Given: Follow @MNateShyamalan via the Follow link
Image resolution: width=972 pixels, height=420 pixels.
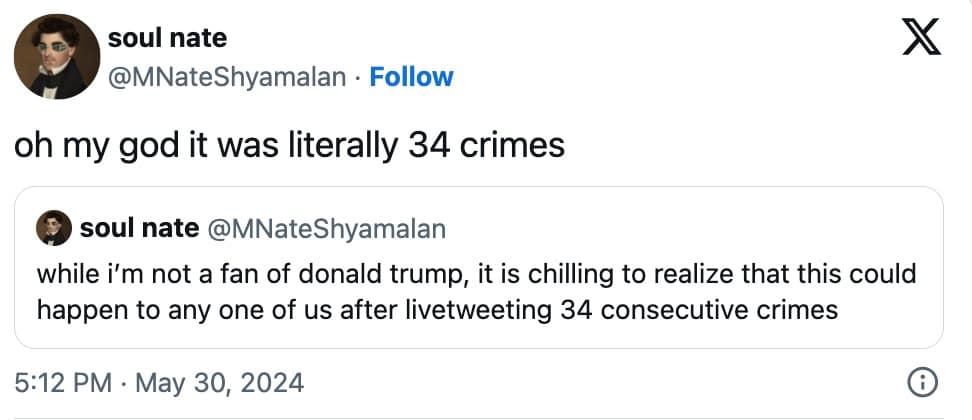Looking at the screenshot, I should pyautogui.click(x=411, y=77).
